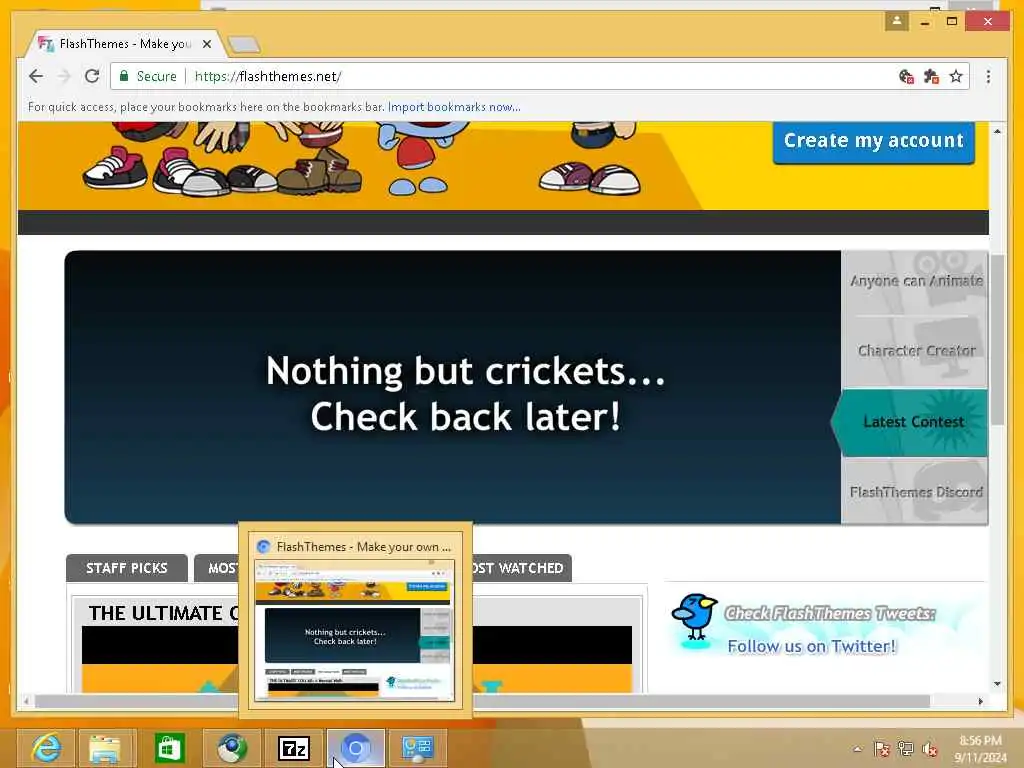Open Internet Explorer from the taskbar

[46, 748]
